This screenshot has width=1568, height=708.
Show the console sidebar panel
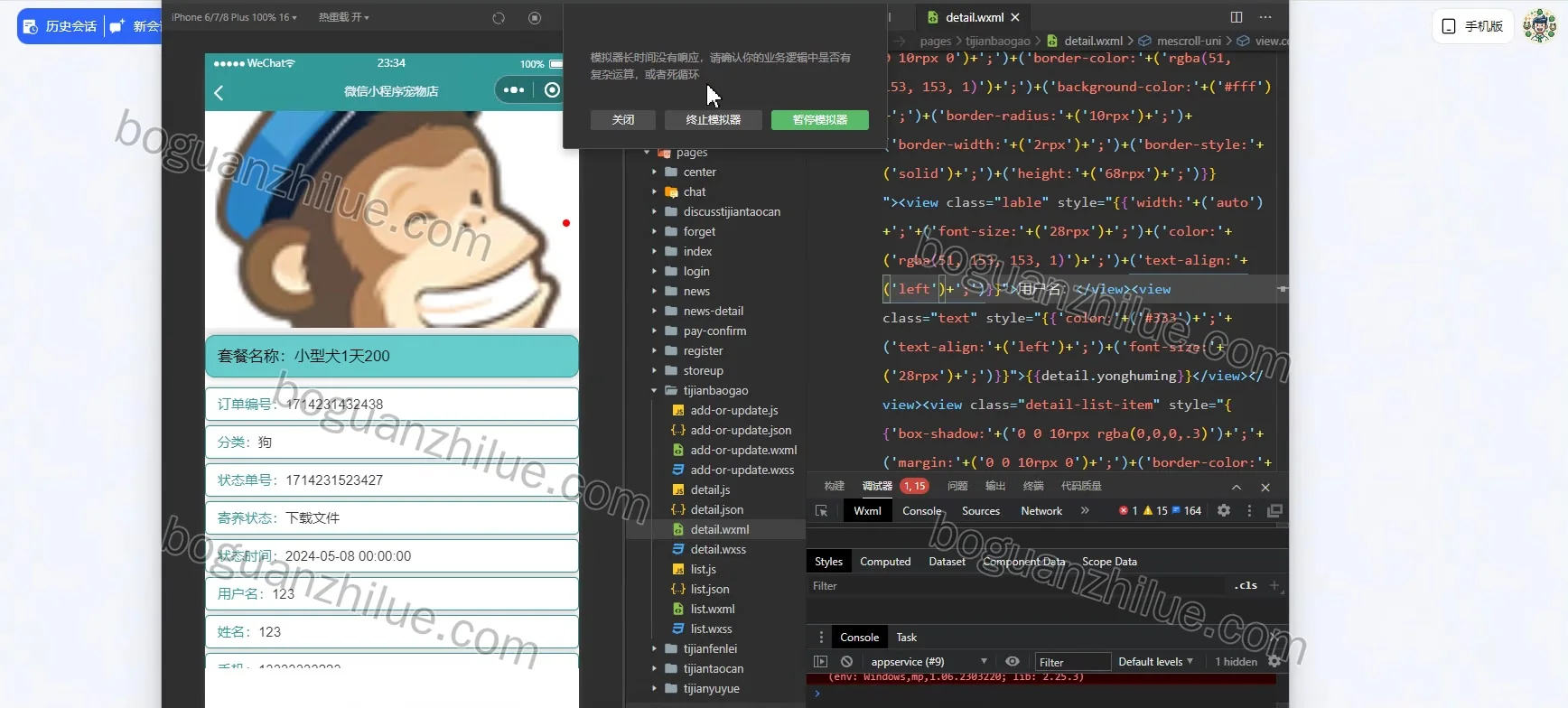click(x=820, y=662)
